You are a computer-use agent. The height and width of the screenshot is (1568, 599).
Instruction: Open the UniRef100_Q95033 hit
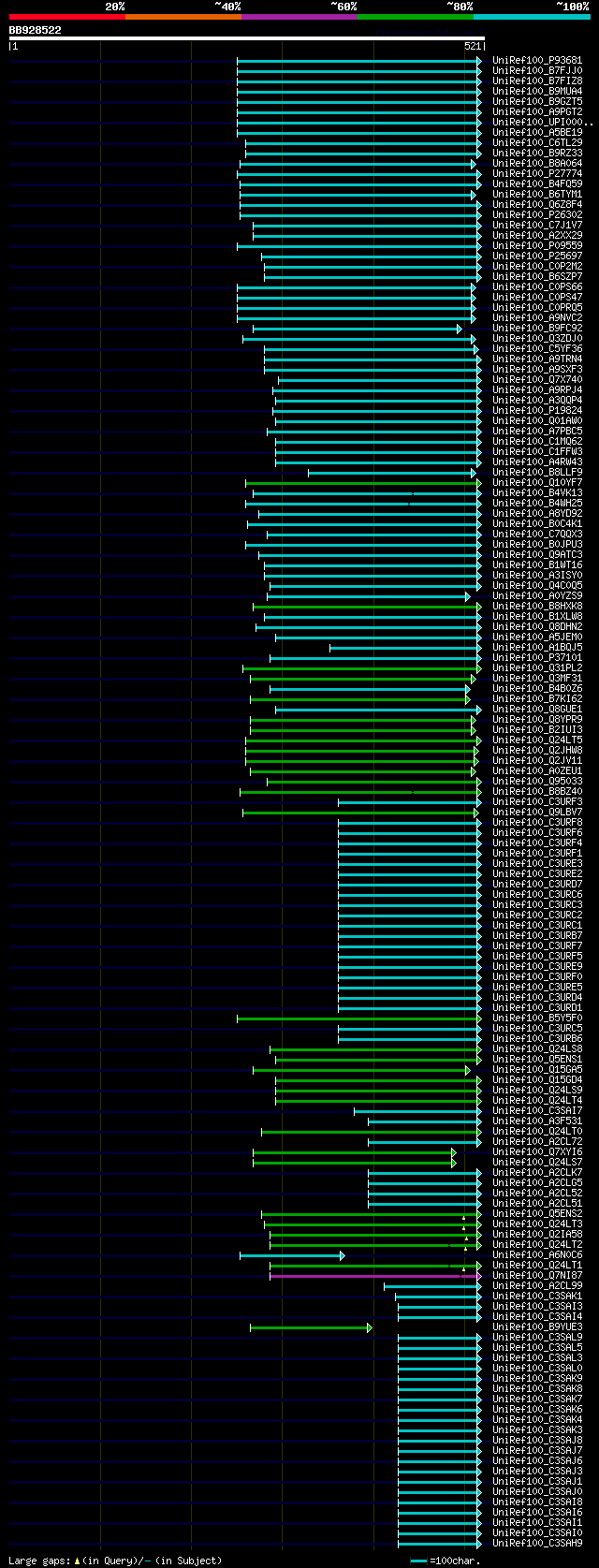coord(537,782)
